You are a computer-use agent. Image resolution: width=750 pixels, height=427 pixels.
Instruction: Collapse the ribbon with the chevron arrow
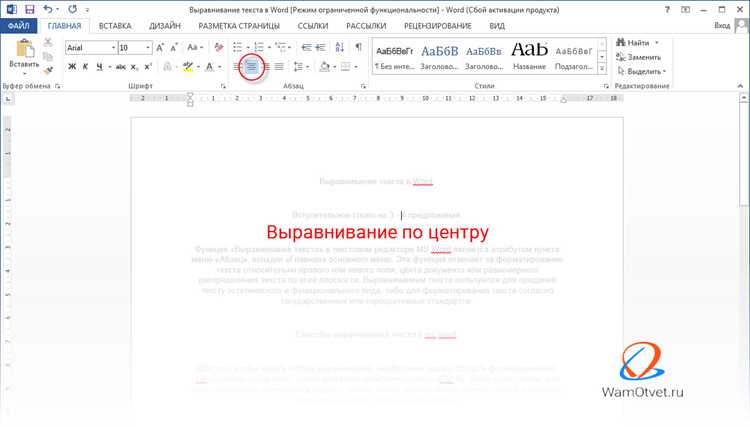[x=740, y=86]
